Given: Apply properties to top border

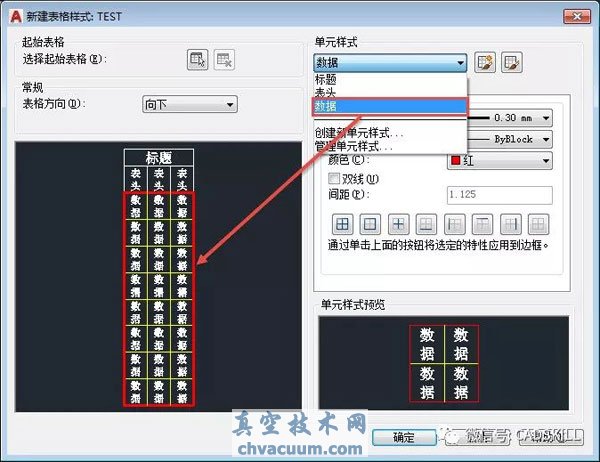Looking at the screenshot, I should pos(483,224).
